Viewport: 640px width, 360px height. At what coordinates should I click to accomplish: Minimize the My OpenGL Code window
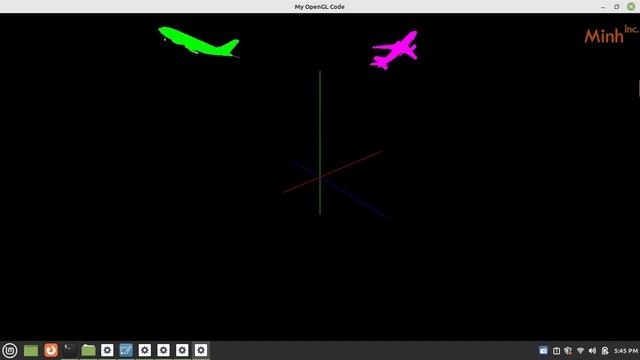coord(603,7)
